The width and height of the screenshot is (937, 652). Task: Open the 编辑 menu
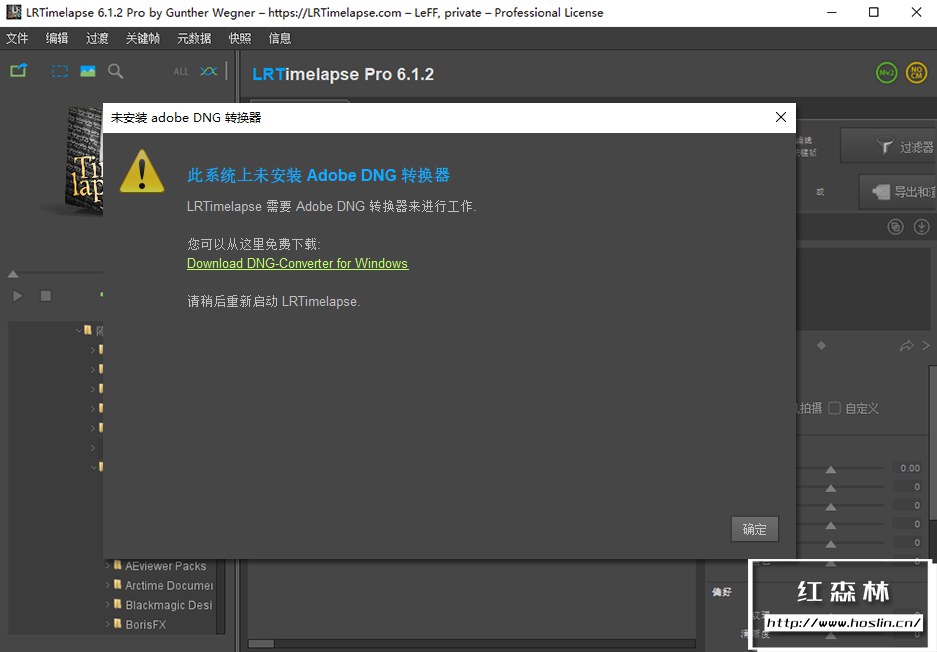point(57,38)
